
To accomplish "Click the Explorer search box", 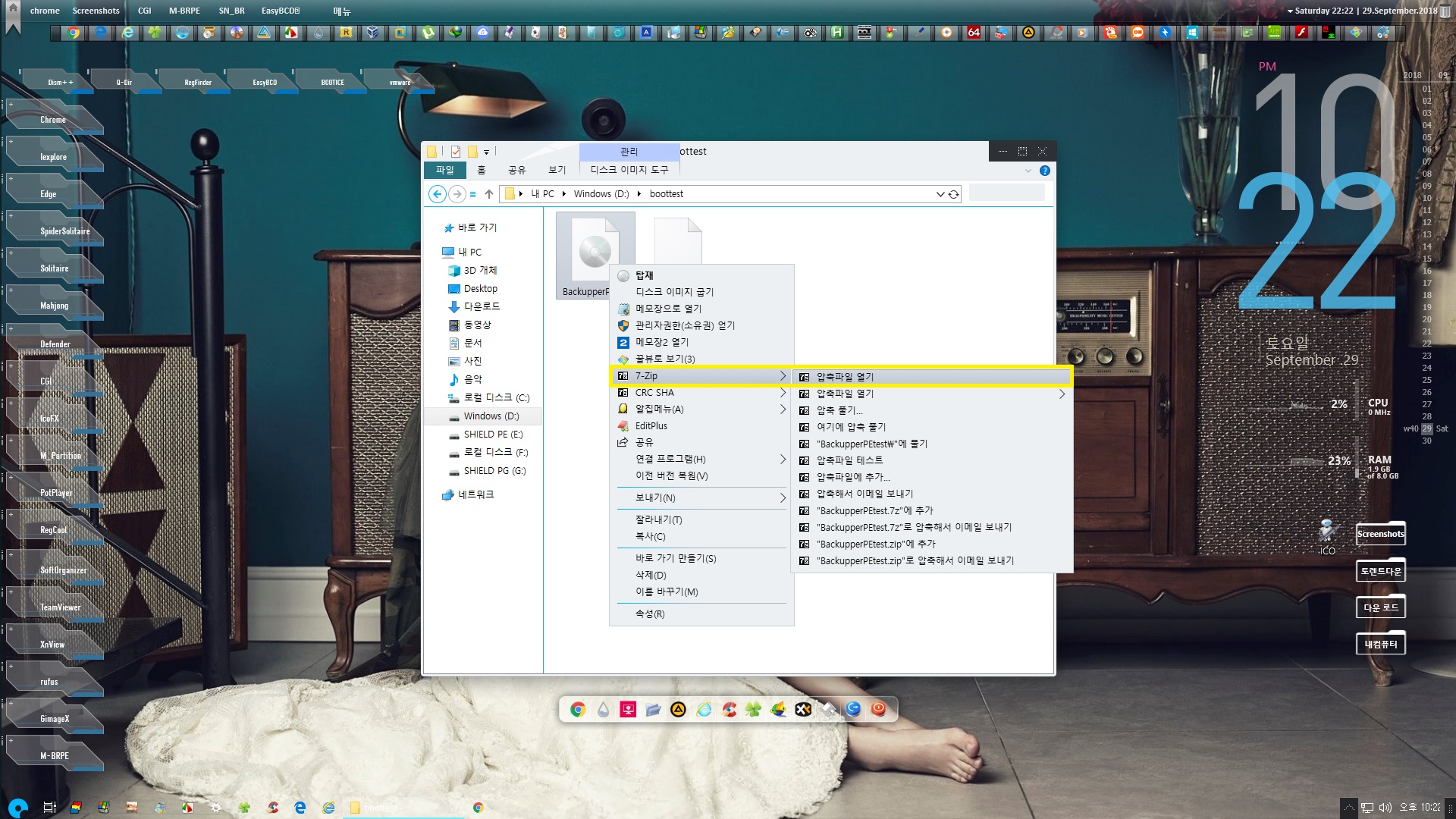I will point(1006,193).
